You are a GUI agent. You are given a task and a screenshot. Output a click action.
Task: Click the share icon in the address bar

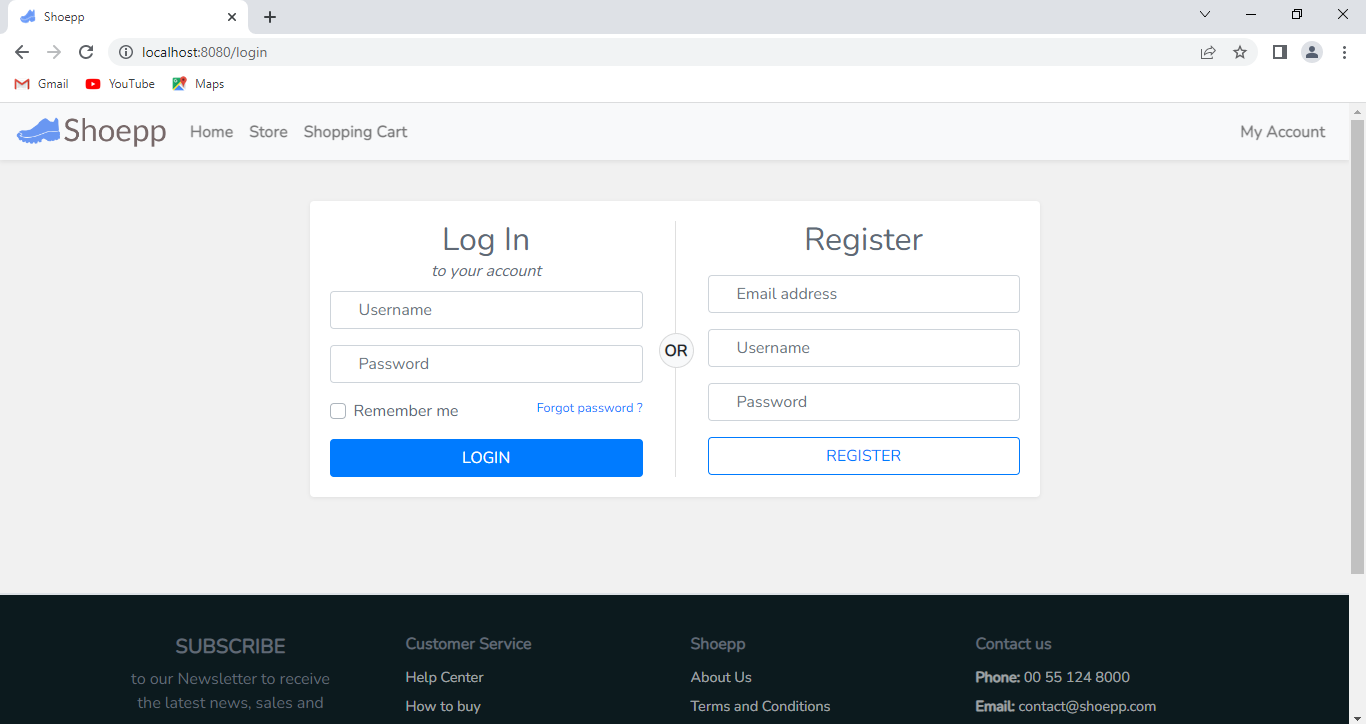(x=1207, y=52)
